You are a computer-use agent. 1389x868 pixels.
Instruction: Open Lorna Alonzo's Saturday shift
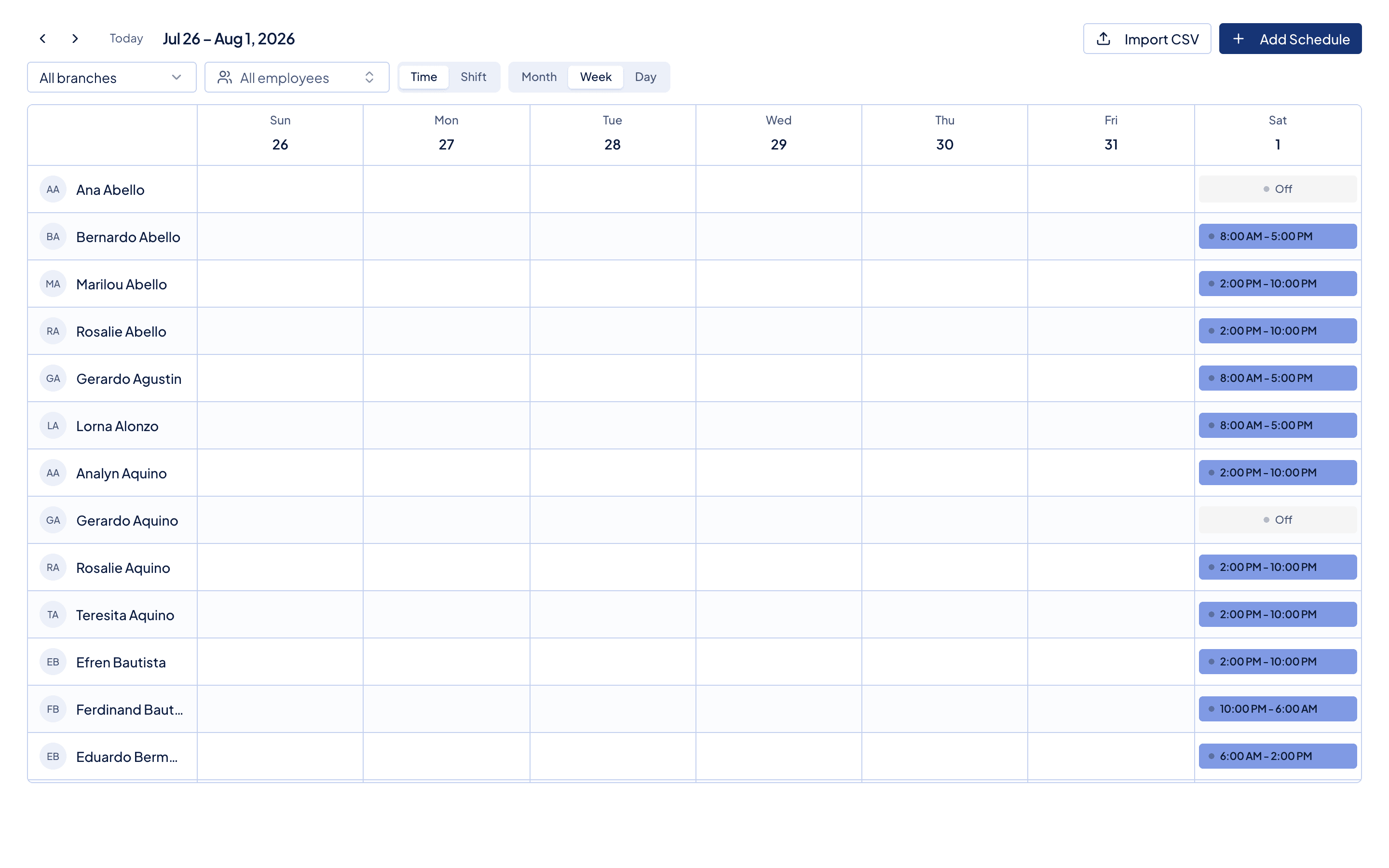(x=1278, y=425)
